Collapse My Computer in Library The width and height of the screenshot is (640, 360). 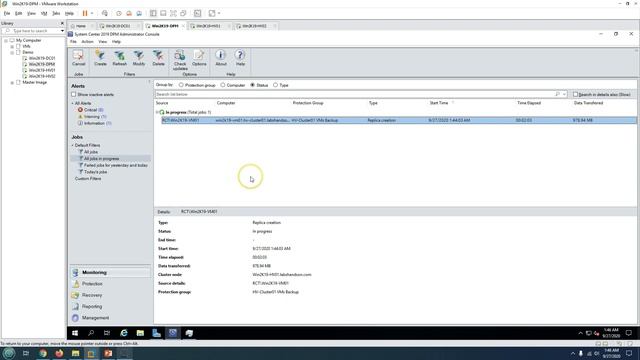6,40
